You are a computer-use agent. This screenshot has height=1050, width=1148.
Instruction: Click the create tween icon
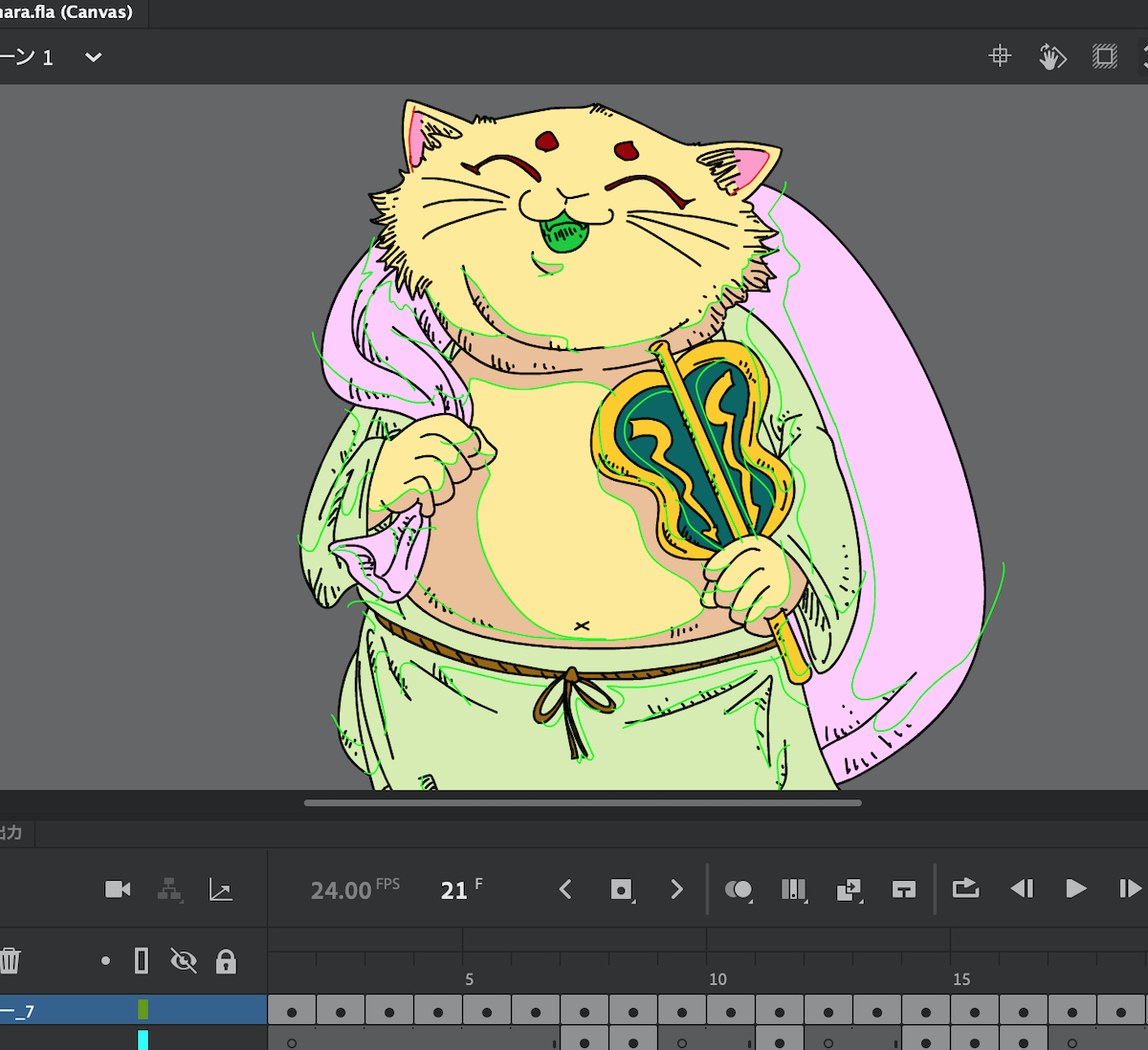pyautogui.click(x=849, y=890)
